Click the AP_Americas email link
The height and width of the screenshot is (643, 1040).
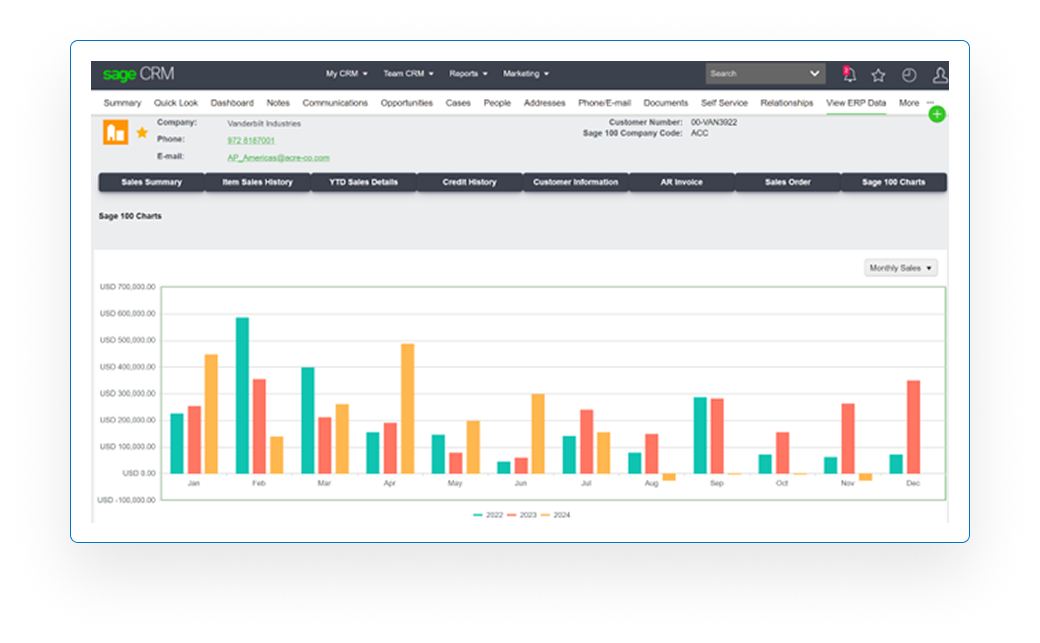pyautogui.click(x=278, y=158)
